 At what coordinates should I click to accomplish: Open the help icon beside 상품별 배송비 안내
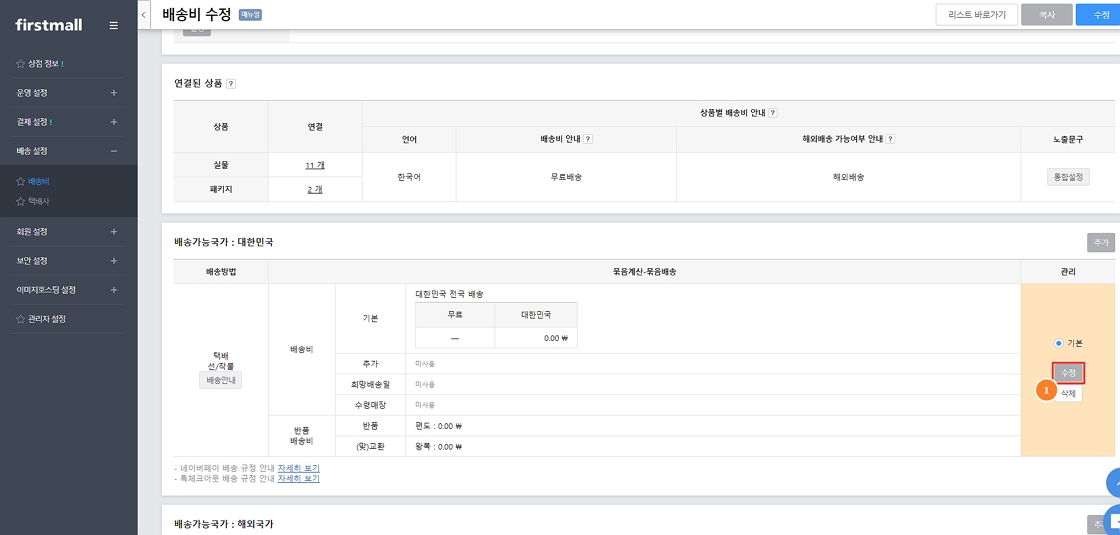point(773,113)
